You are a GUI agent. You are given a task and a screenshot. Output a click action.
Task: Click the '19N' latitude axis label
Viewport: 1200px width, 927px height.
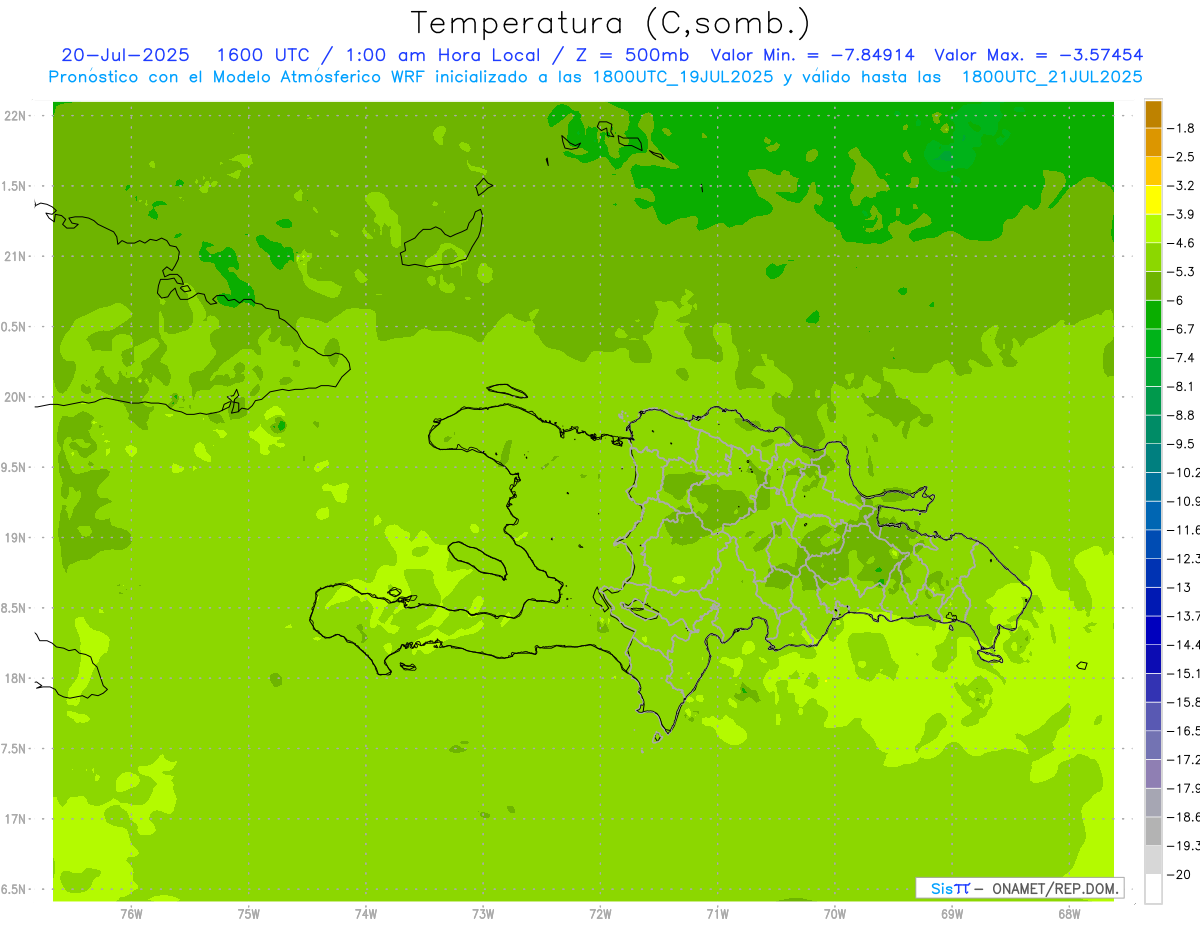pos(17,538)
